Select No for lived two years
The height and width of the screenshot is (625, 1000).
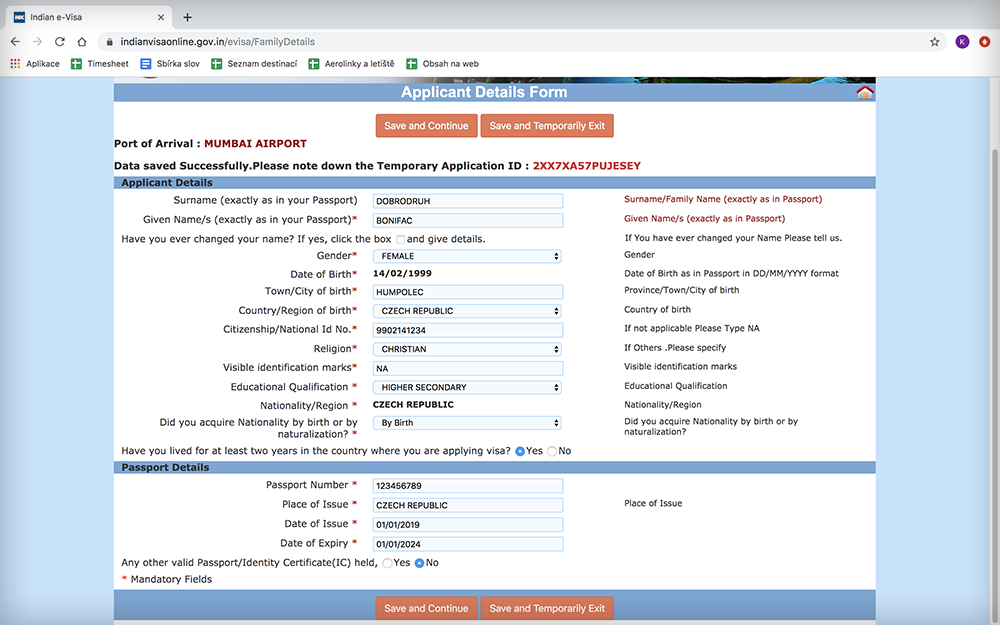552,452
